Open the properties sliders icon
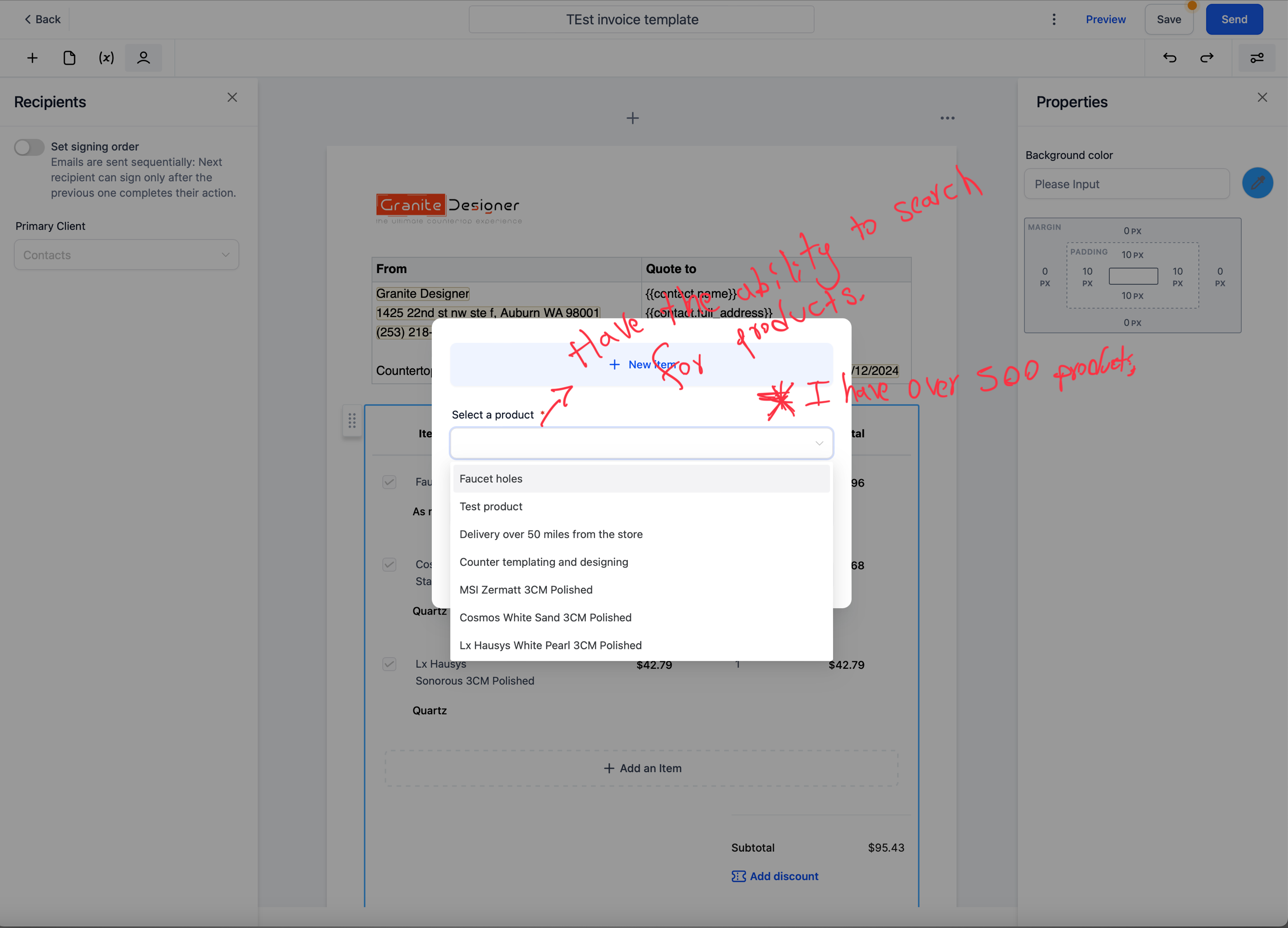This screenshot has width=1288, height=928. 1257,58
